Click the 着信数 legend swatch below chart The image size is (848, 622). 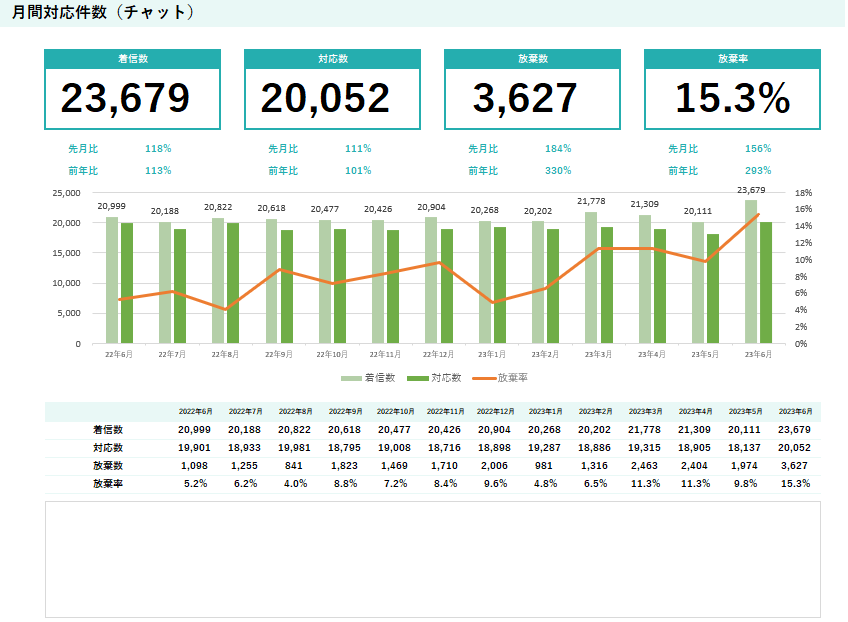[x=351, y=378]
